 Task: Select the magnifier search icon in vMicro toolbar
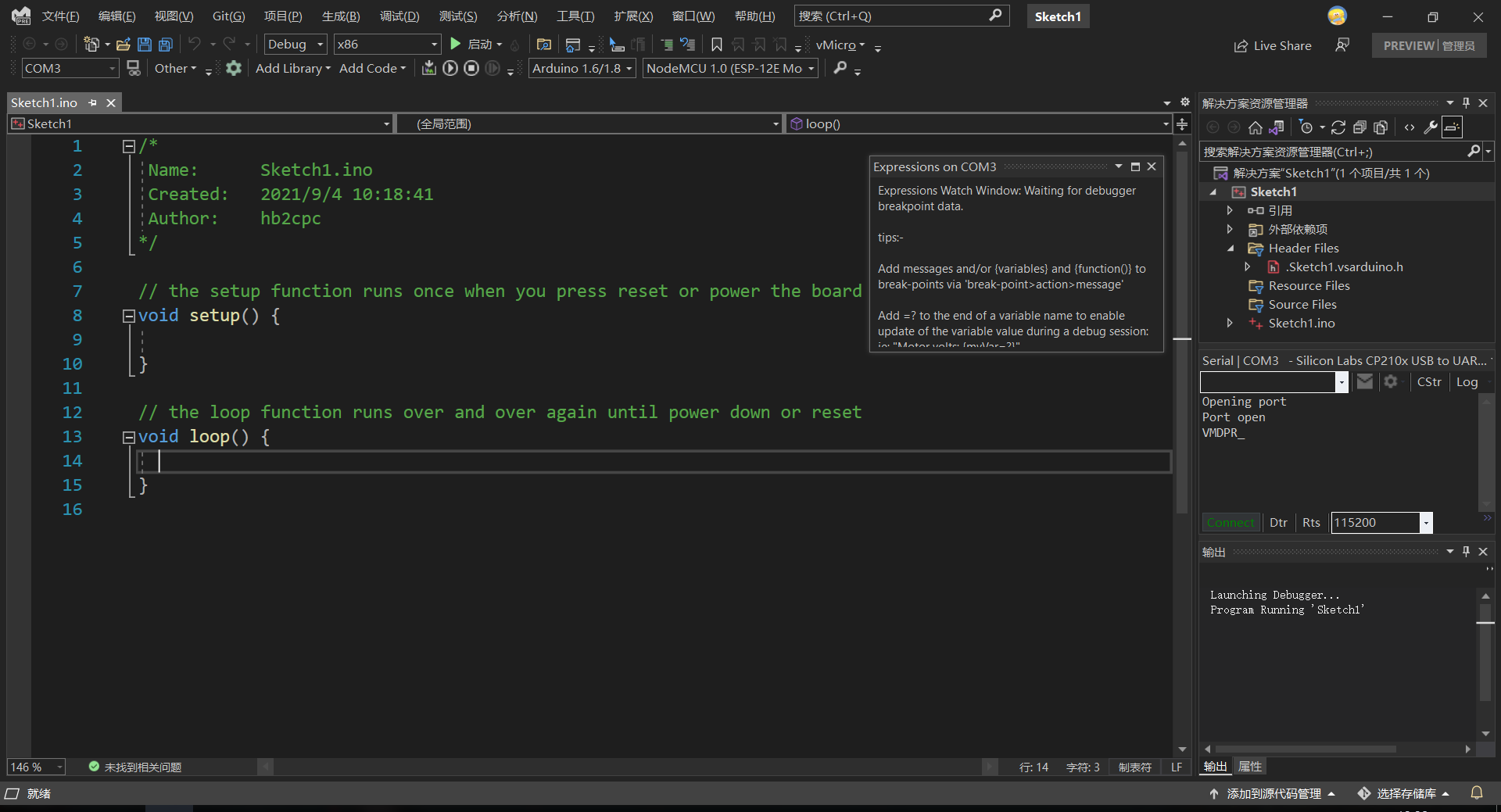(x=840, y=69)
